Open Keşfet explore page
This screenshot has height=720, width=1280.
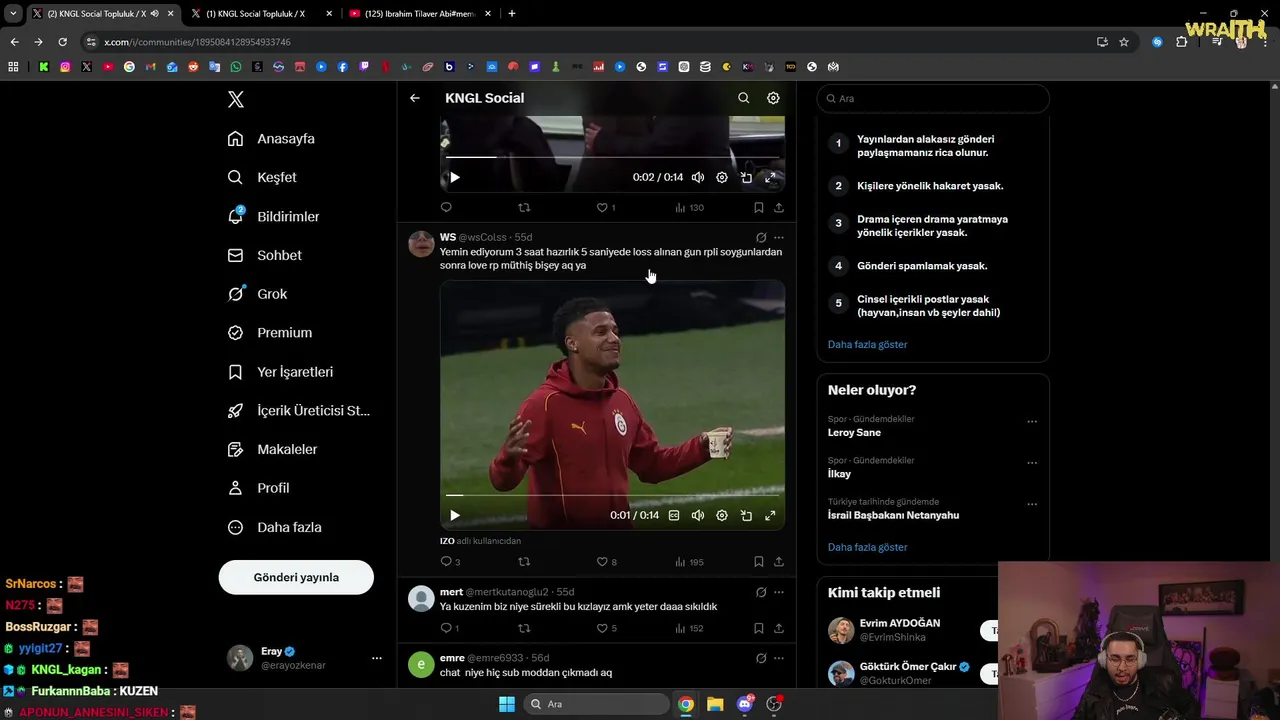262,177
